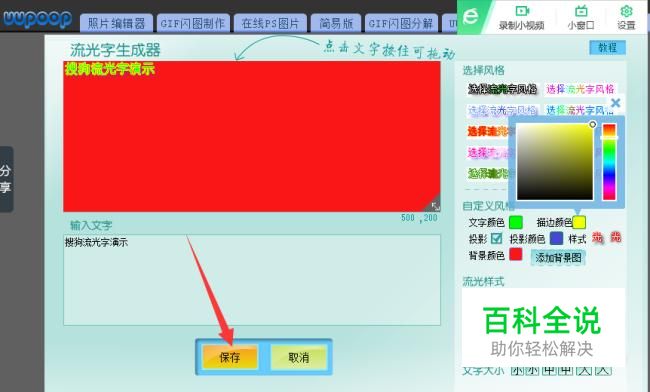Click into the 输入文字 text area
Viewport: 650px width, 392px height.
click(x=252, y=280)
